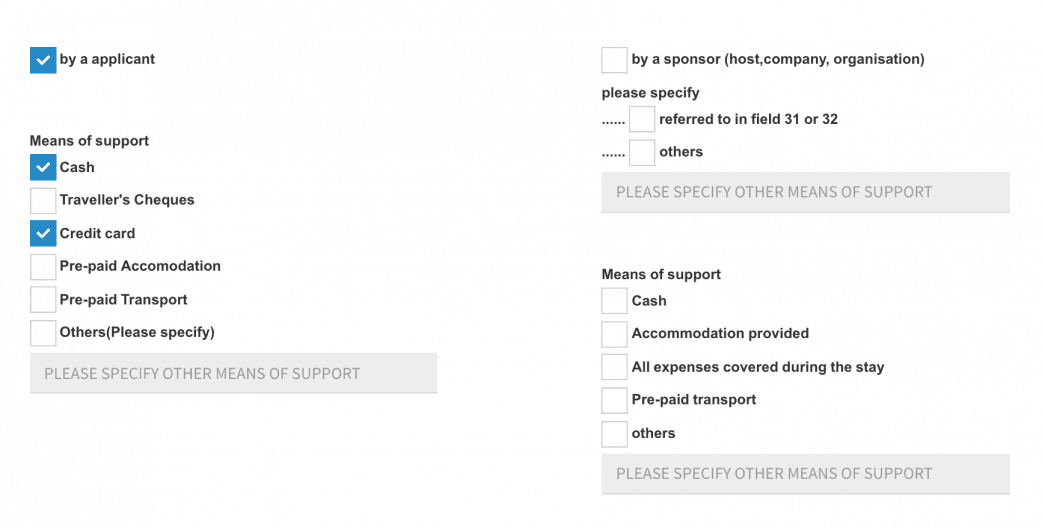1042x527 pixels.
Task: Check the sponsor's Cash checkbox
Action: click(x=614, y=301)
